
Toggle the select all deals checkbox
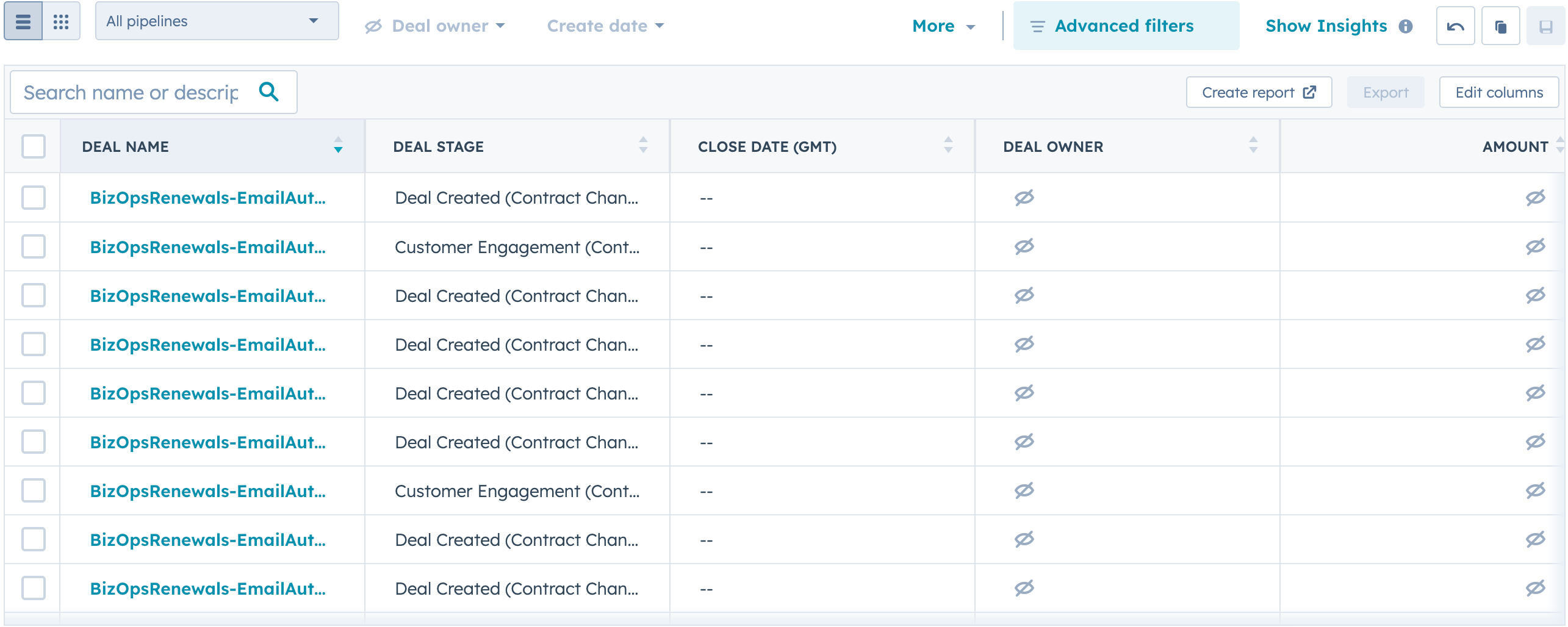coord(34,146)
